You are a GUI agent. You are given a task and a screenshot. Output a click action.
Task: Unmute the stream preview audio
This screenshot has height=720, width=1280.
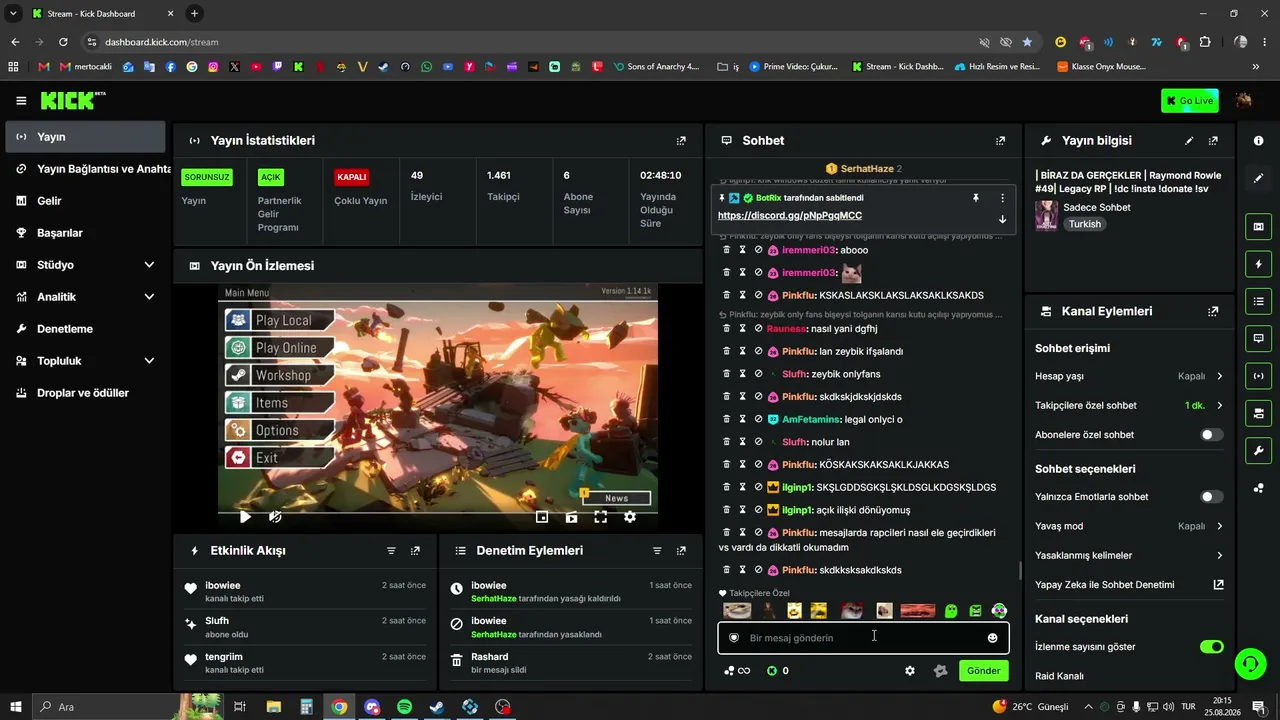click(x=275, y=517)
